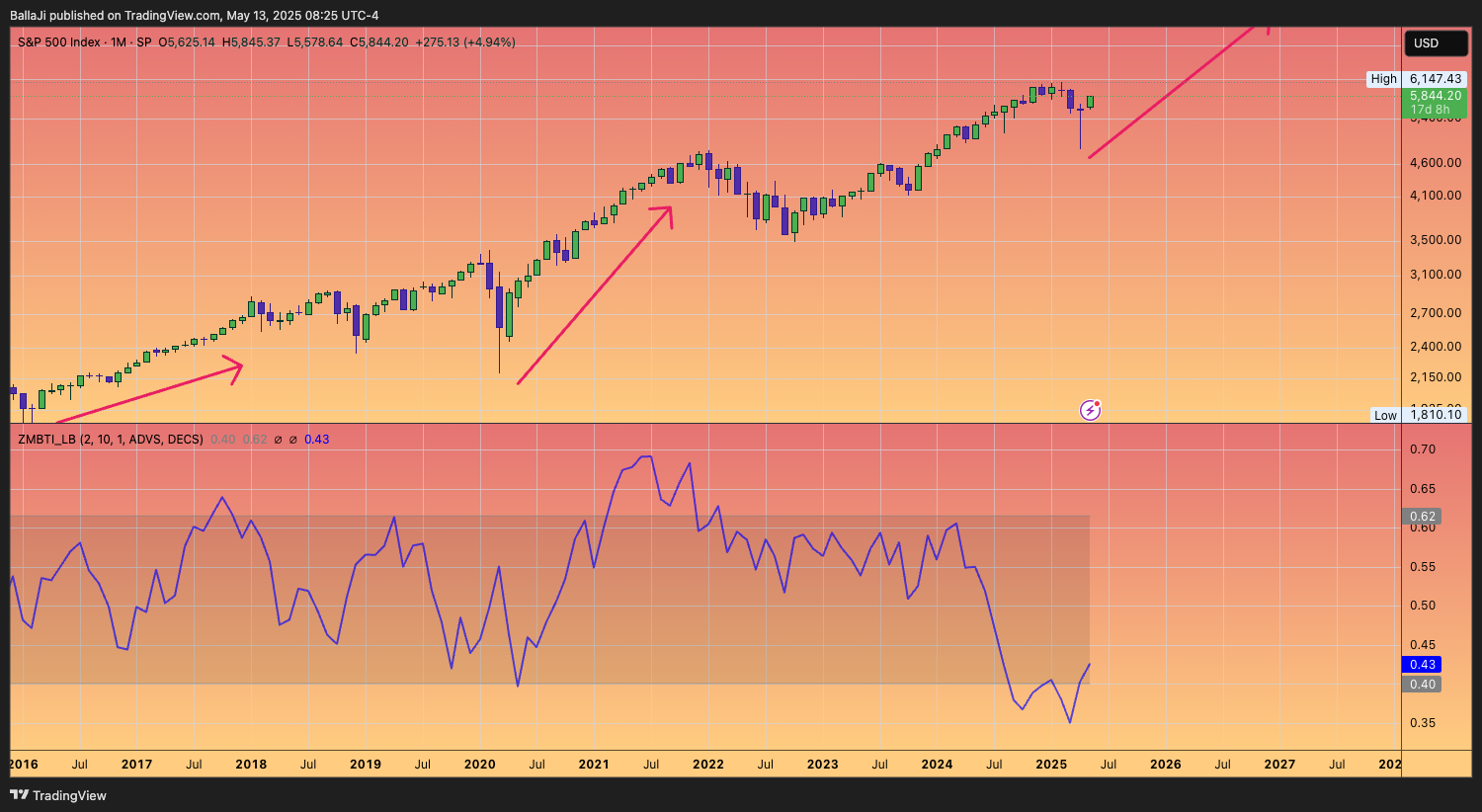Screen dimensions: 1482x812
Task: Click the gray 0.40 tag on indicator axis
Action: click(1422, 685)
